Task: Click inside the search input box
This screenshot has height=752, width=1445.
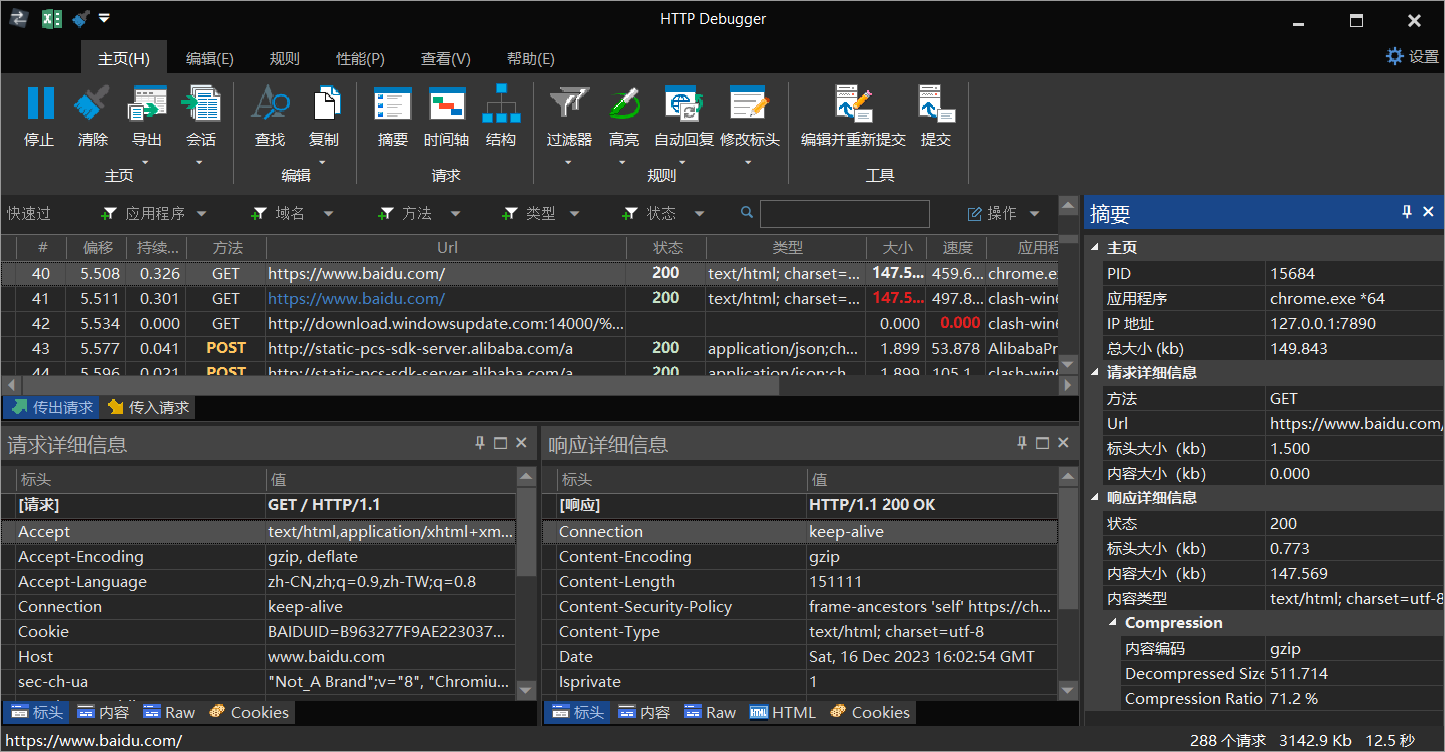Action: 845,213
